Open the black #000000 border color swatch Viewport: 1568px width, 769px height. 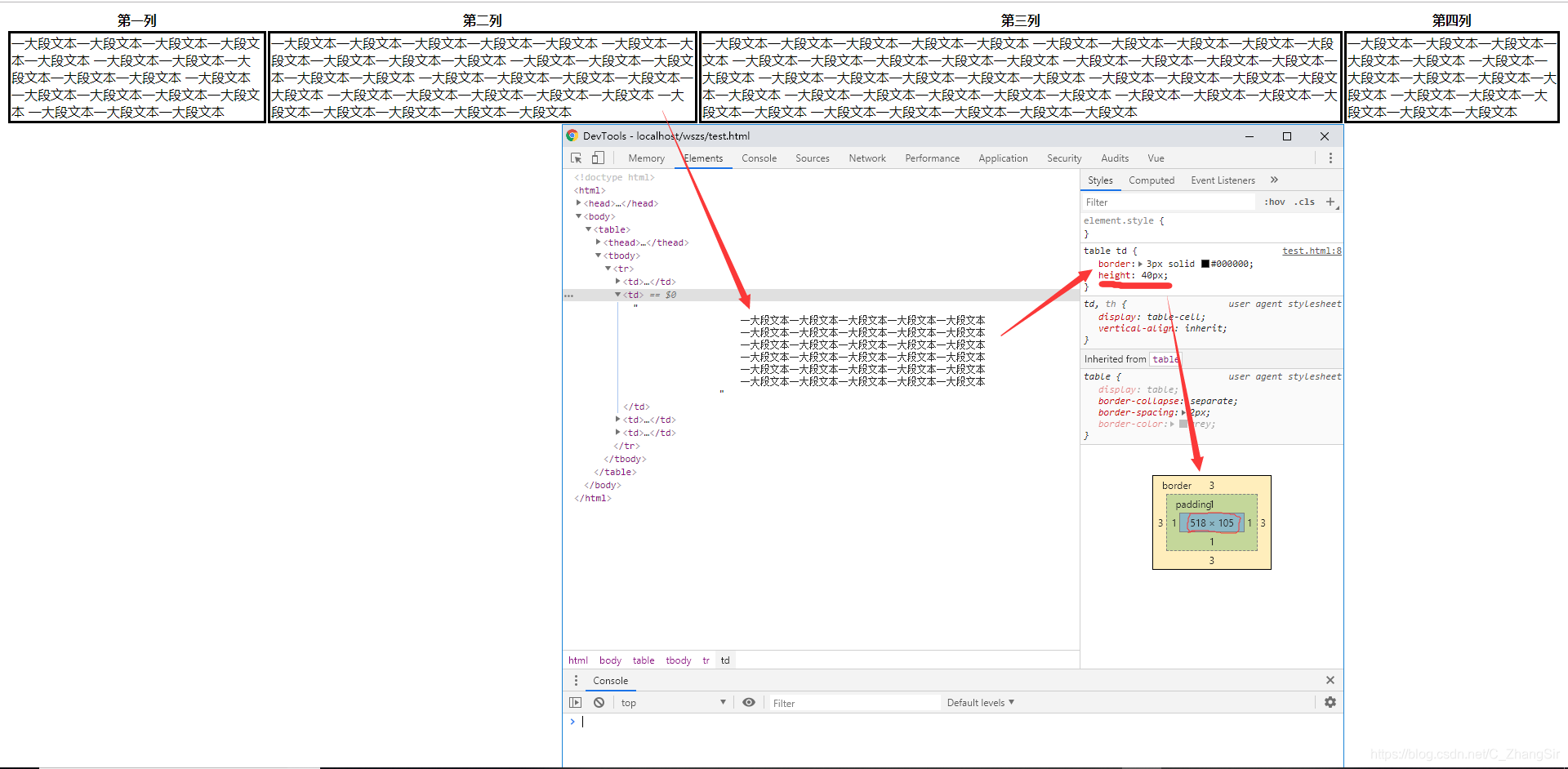tap(1205, 264)
